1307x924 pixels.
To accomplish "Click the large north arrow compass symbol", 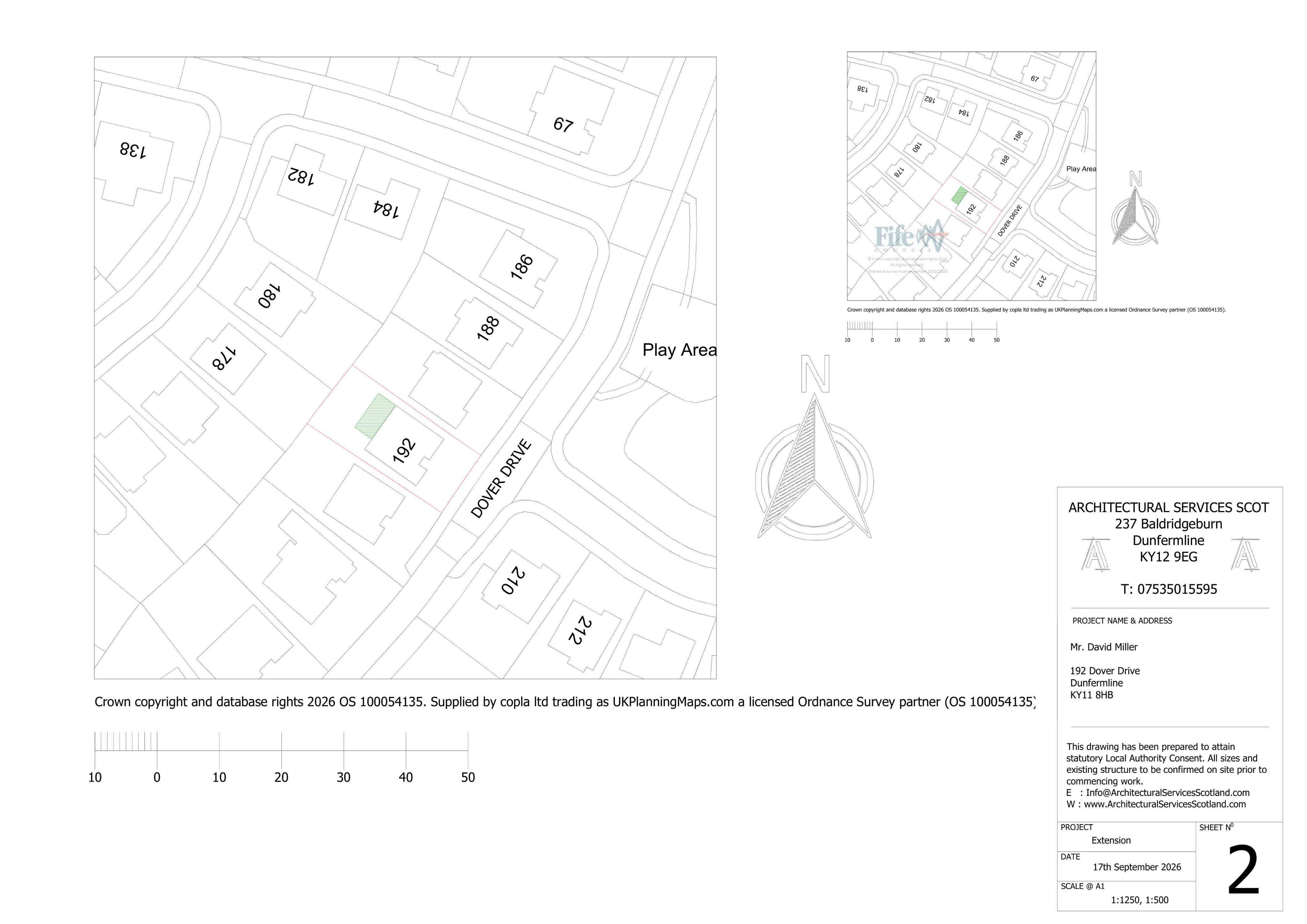I will click(x=814, y=447).
